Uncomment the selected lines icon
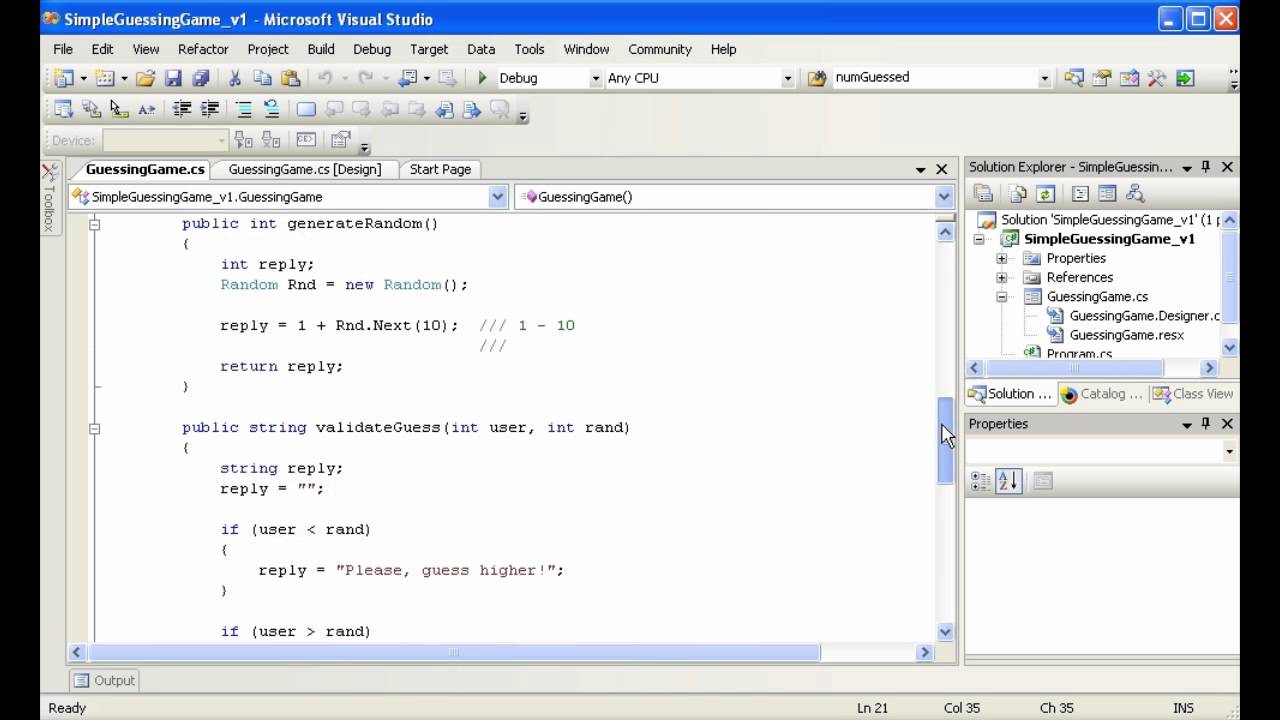 (x=271, y=109)
